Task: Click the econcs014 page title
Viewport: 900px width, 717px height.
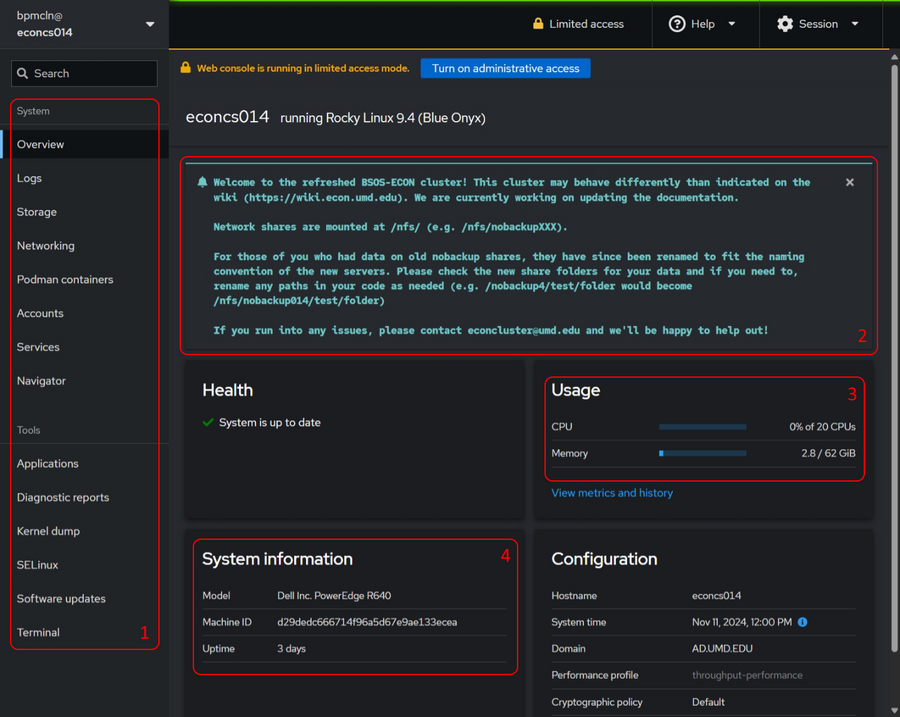Action: click(x=227, y=117)
